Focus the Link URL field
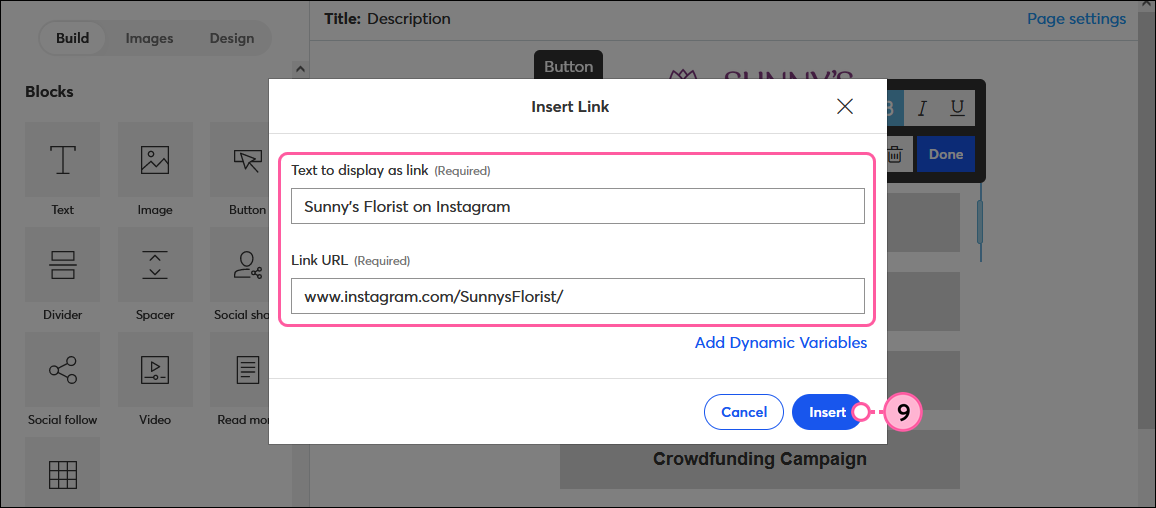1156x508 pixels. 577,296
